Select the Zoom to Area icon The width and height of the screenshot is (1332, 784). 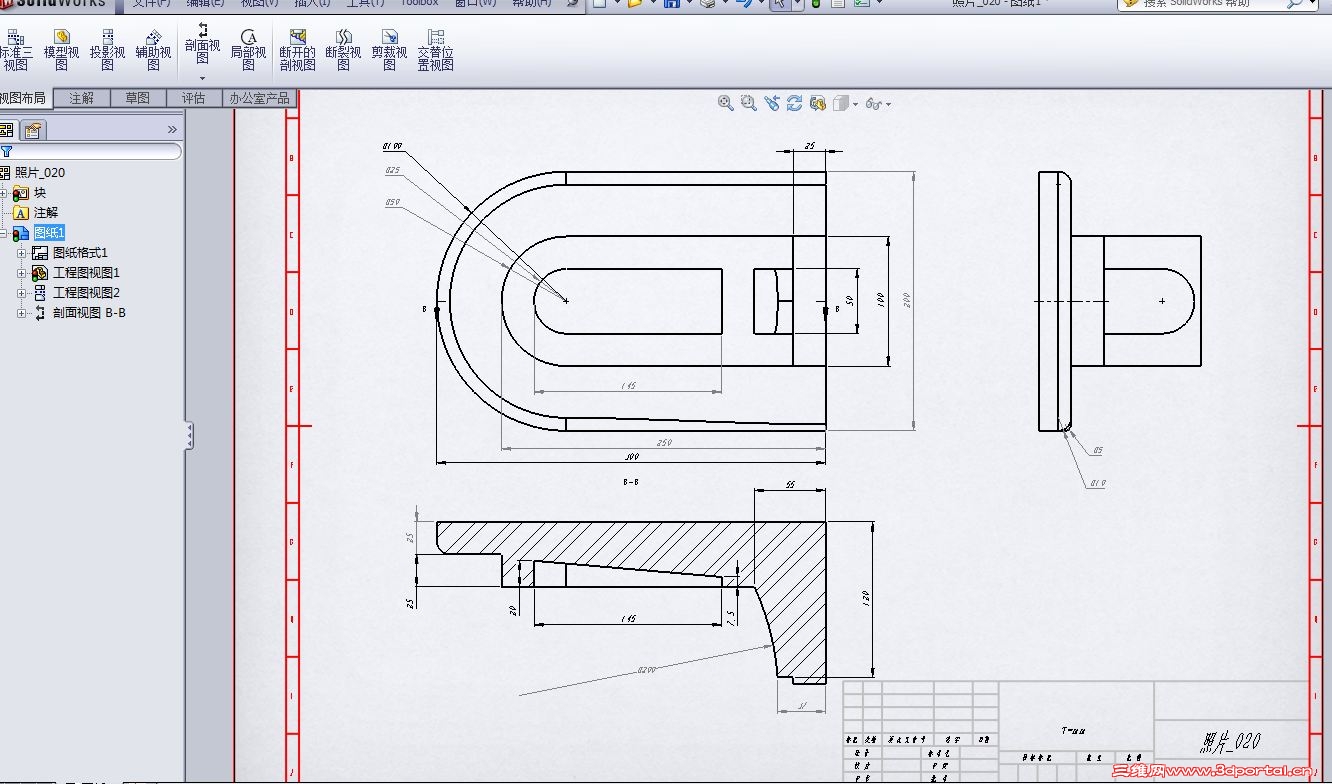(748, 103)
